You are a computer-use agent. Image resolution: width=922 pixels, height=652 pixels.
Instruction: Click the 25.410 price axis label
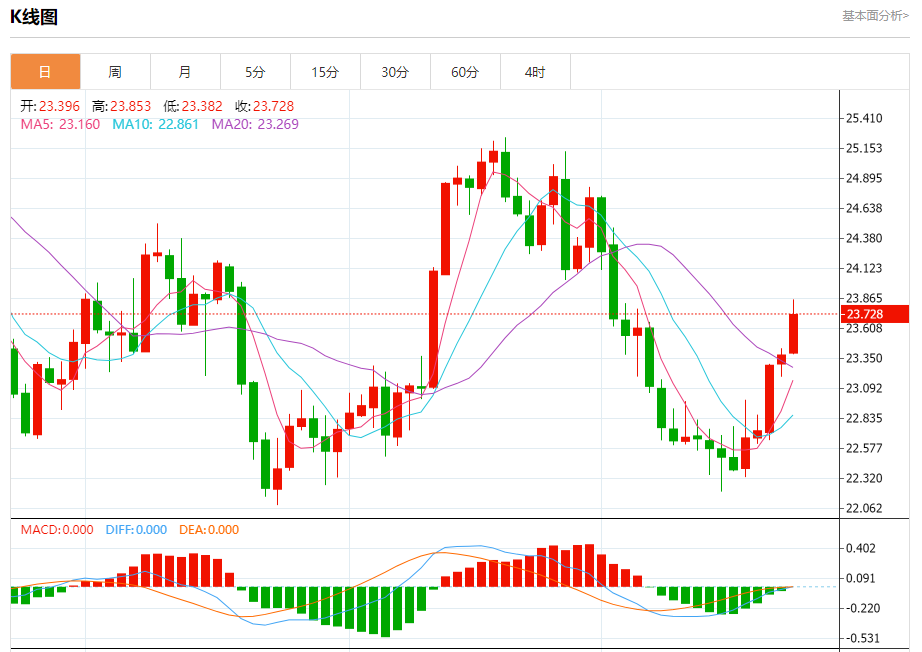[x=864, y=118]
